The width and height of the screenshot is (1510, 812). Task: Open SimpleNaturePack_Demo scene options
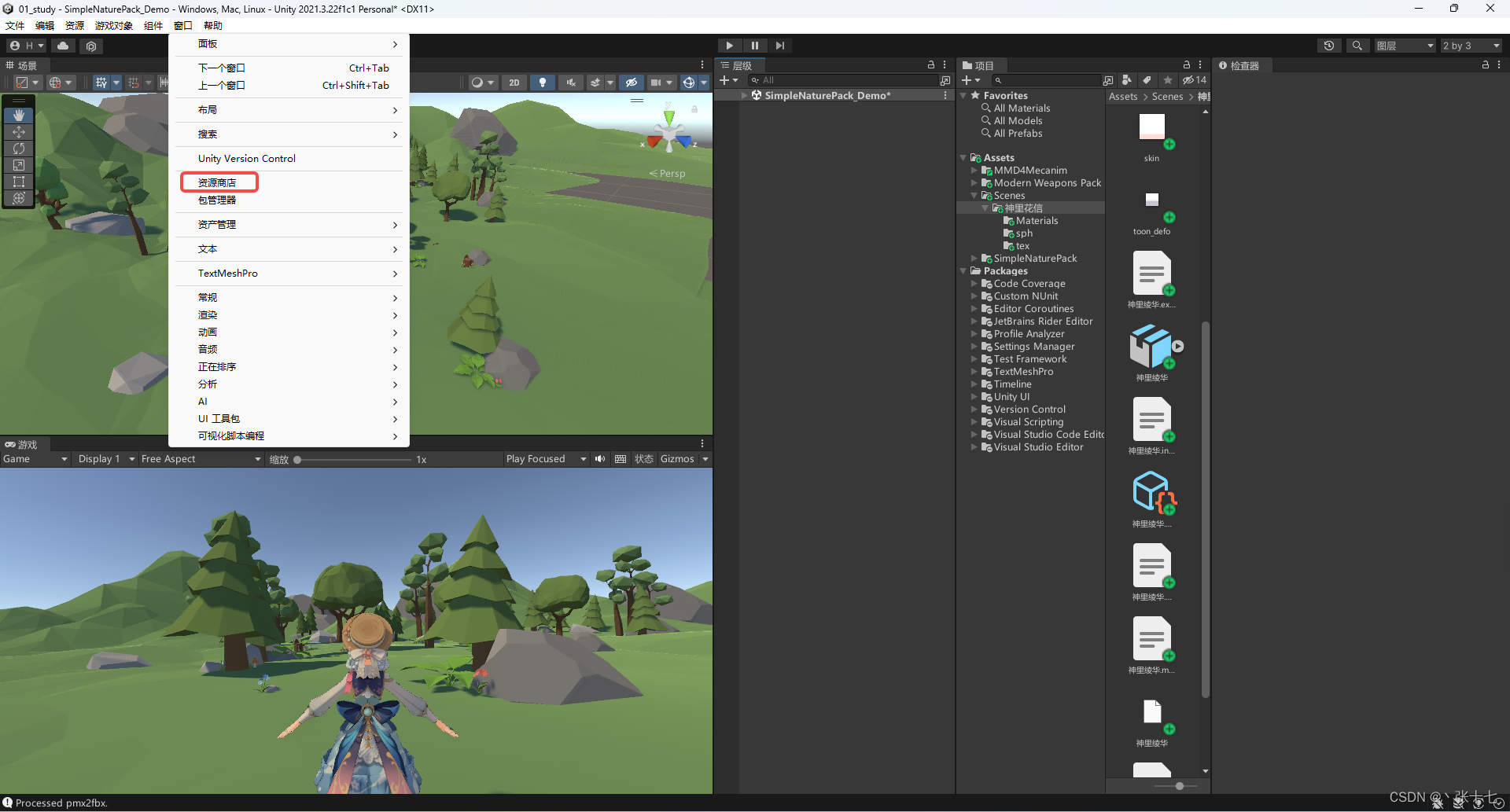(x=945, y=95)
